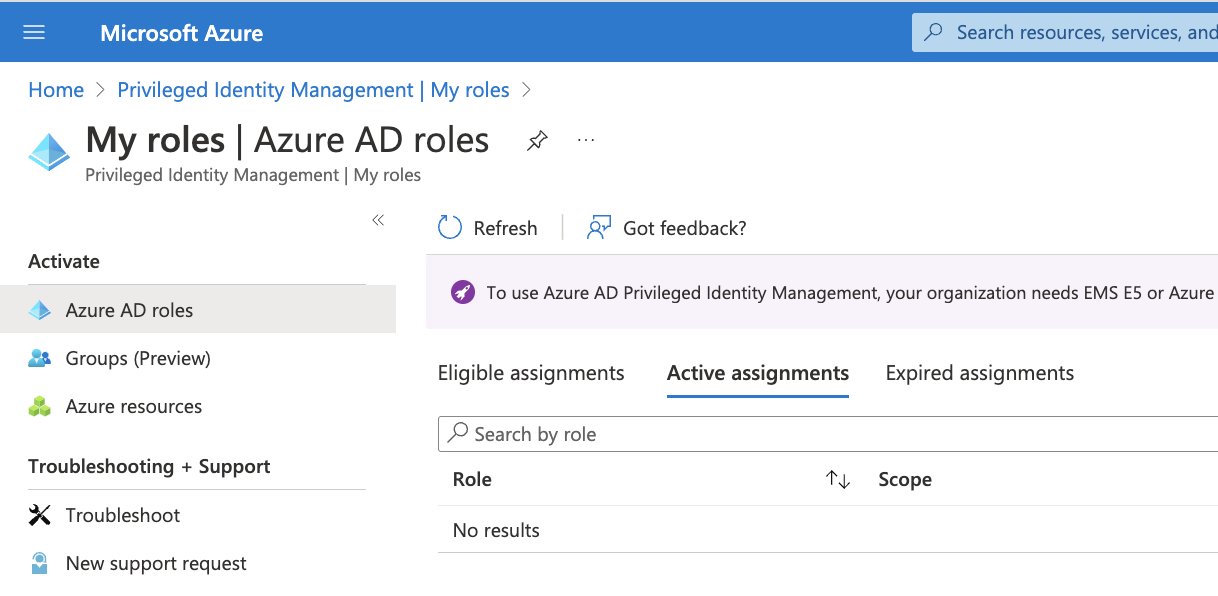Click the New support request icon

(x=40, y=563)
